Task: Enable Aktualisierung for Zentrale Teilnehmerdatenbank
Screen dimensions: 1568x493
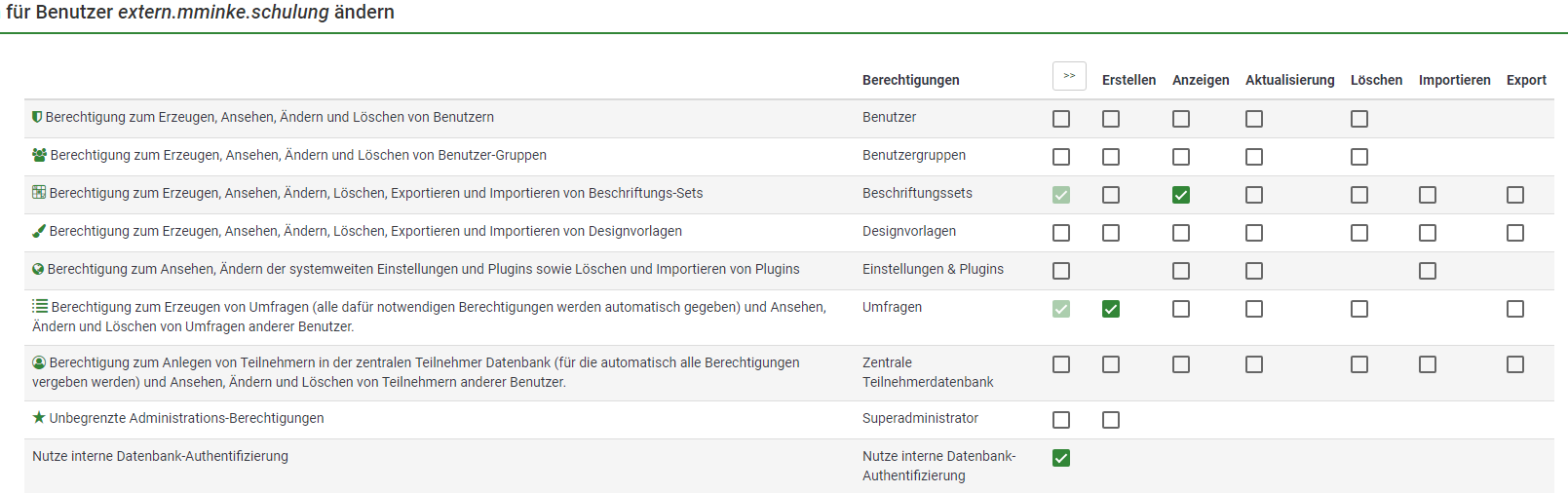Action: point(1254,364)
